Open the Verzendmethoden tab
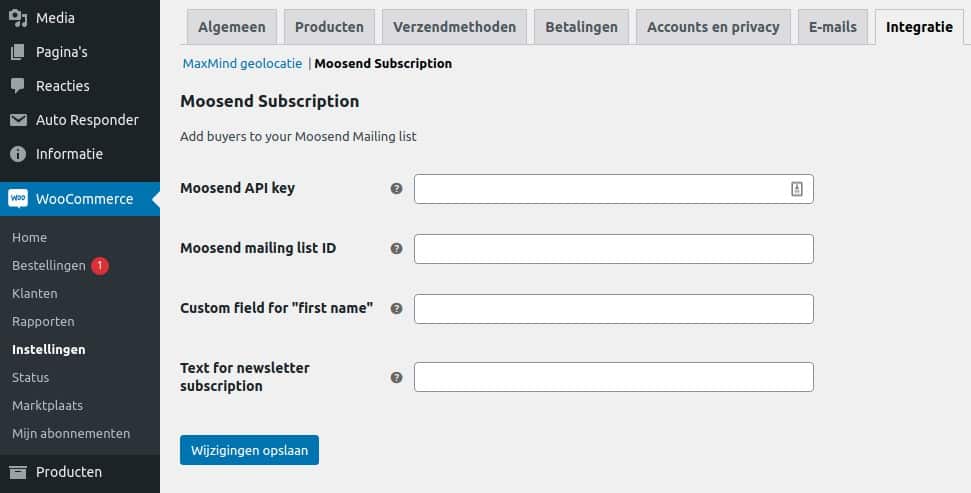The width and height of the screenshot is (971, 493). click(x=454, y=27)
